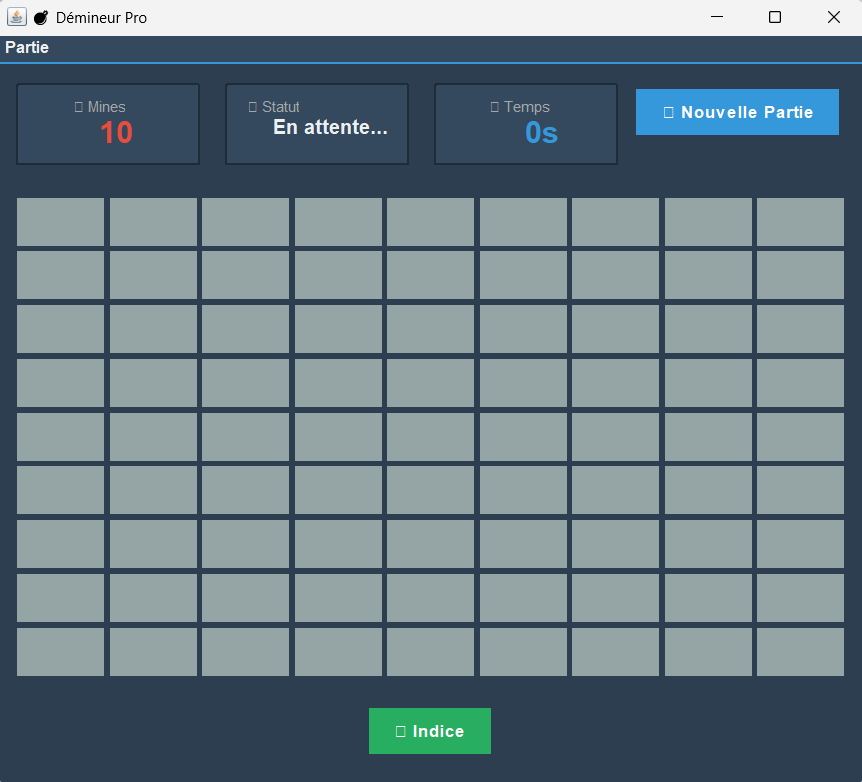Uncover the fifth cell in the bottom row
Viewport: 862px width, 782px height.
(430, 652)
